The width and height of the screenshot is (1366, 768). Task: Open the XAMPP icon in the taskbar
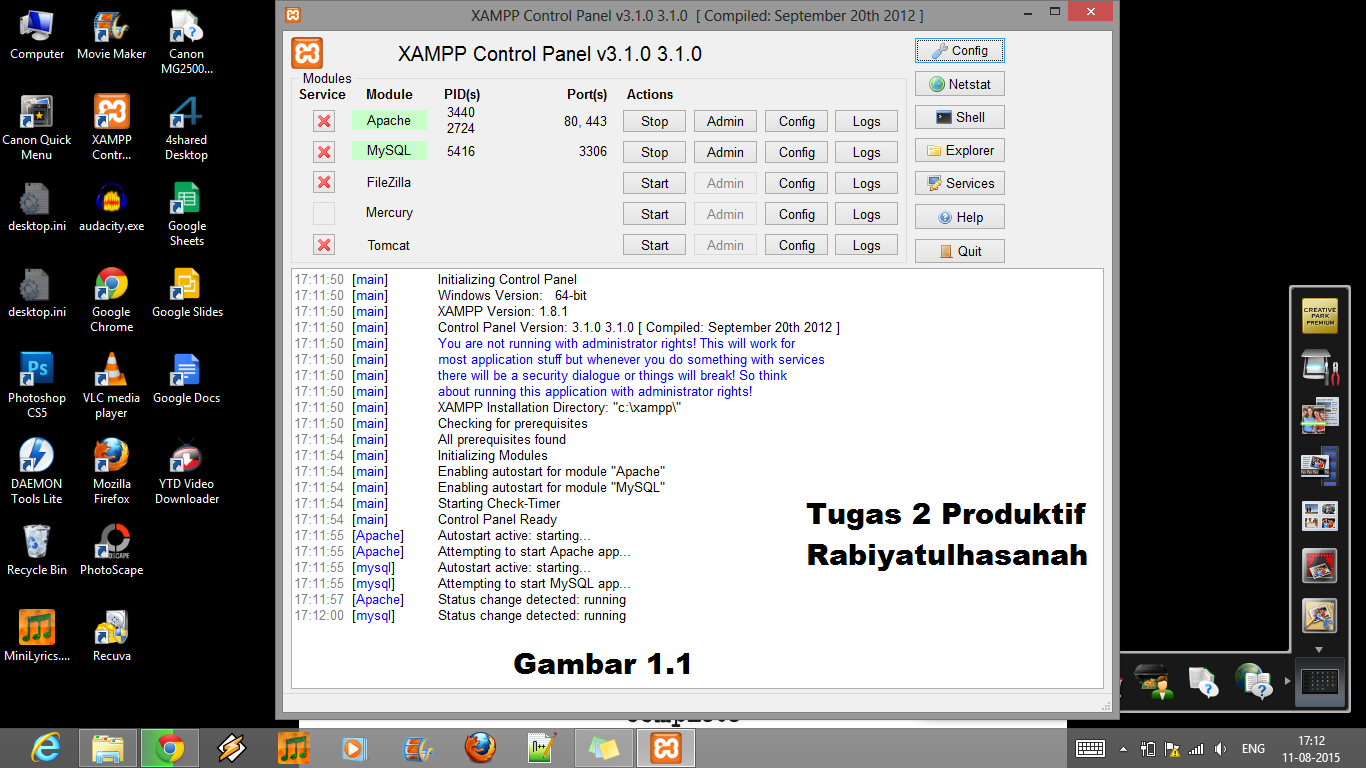(x=665, y=747)
